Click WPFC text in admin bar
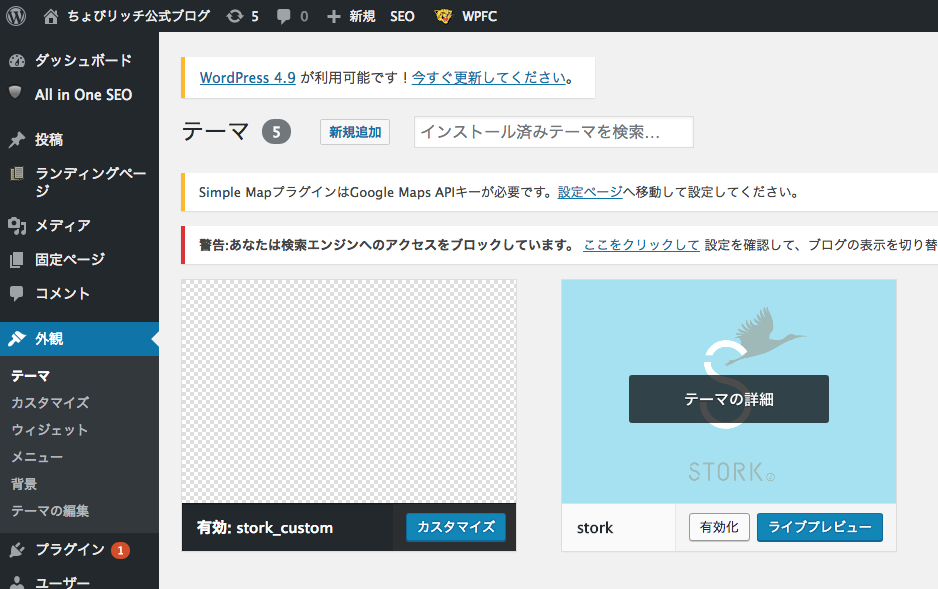938x589 pixels. (479, 17)
